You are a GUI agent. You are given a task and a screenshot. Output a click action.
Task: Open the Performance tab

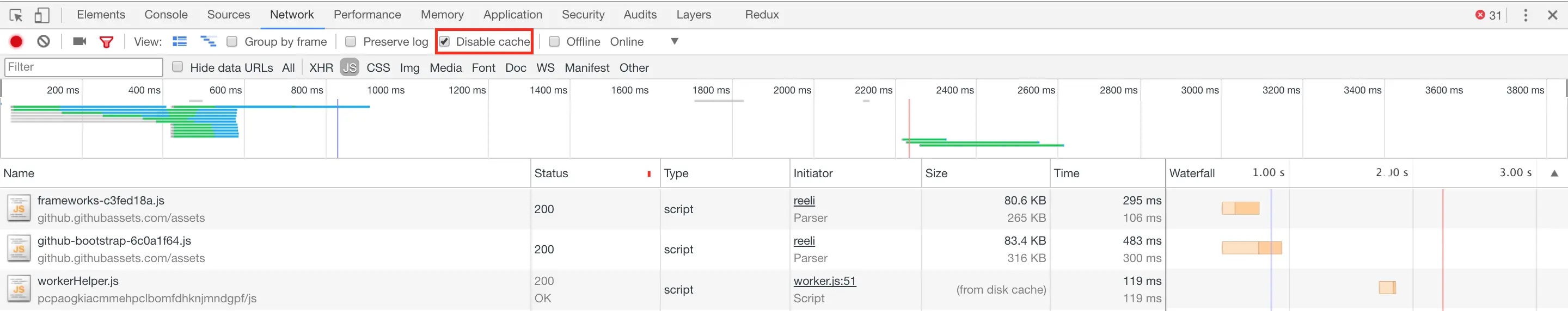[367, 15]
